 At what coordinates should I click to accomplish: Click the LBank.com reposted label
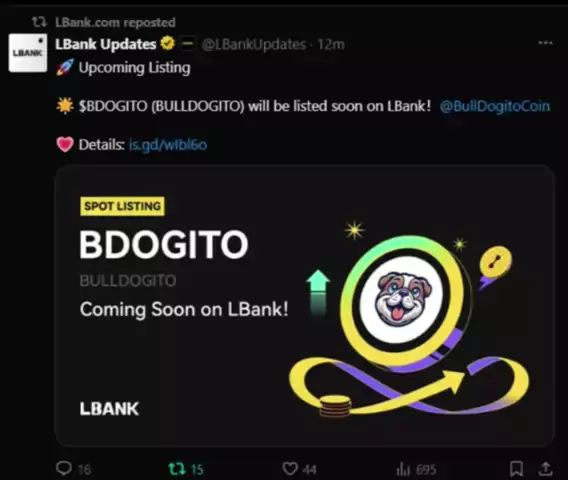click(115, 22)
